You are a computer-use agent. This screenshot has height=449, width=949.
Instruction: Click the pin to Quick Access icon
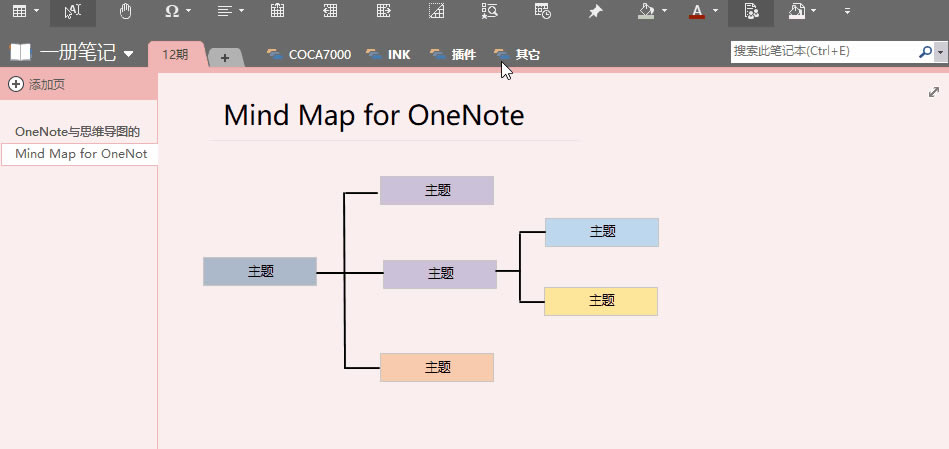tap(596, 11)
